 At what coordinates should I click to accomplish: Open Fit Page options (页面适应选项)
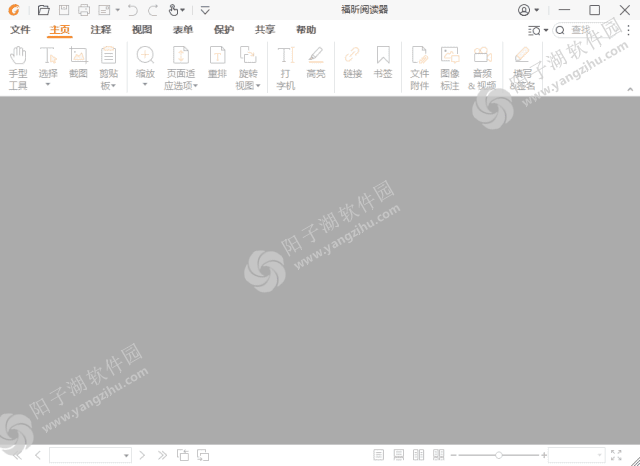pos(181,67)
